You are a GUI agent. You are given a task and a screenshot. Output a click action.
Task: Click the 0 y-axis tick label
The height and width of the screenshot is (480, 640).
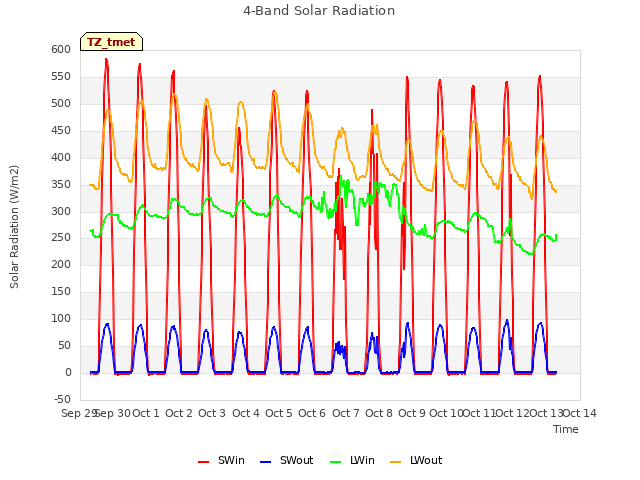[68, 372]
